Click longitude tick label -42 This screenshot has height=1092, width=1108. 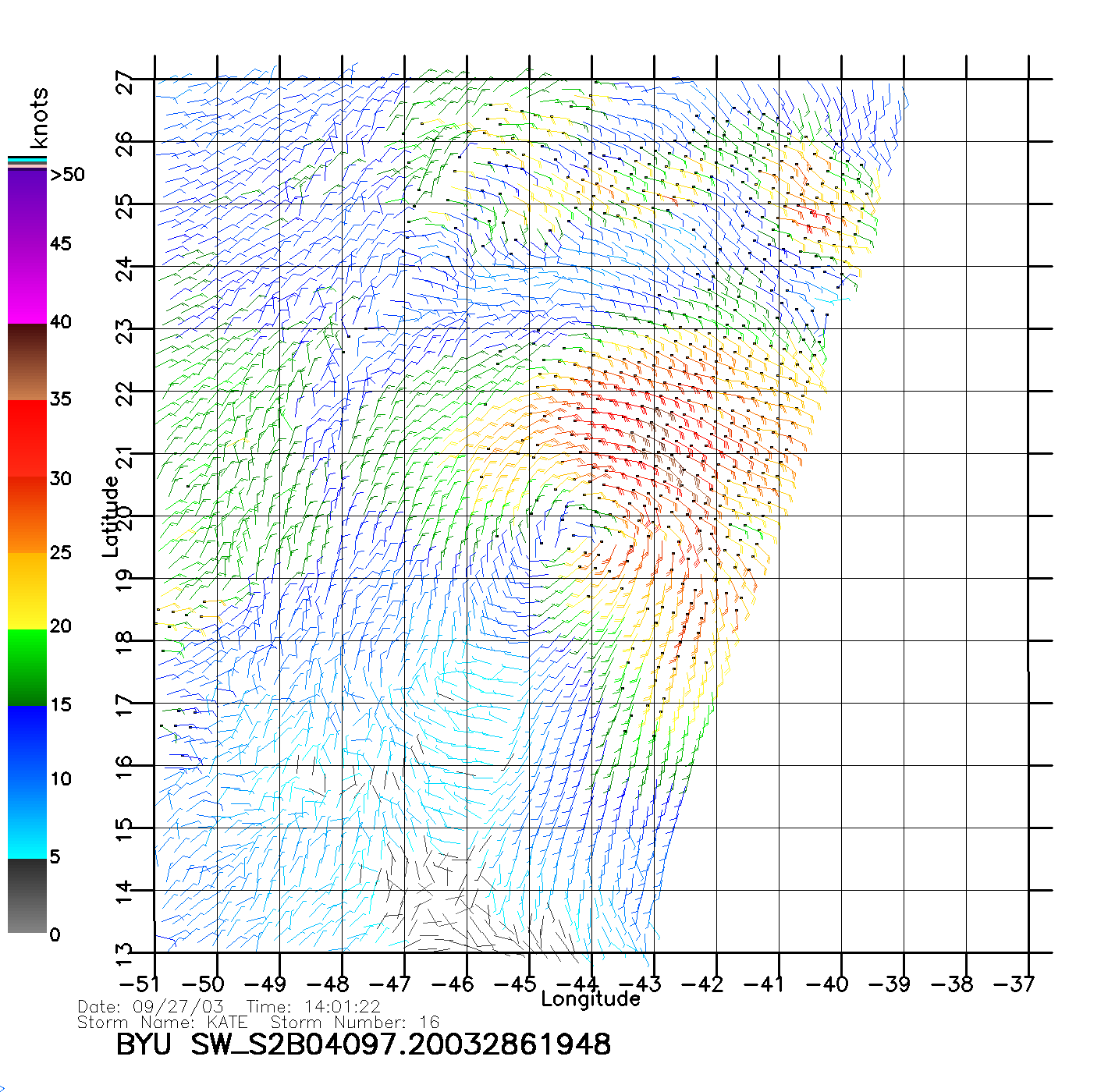point(701,984)
